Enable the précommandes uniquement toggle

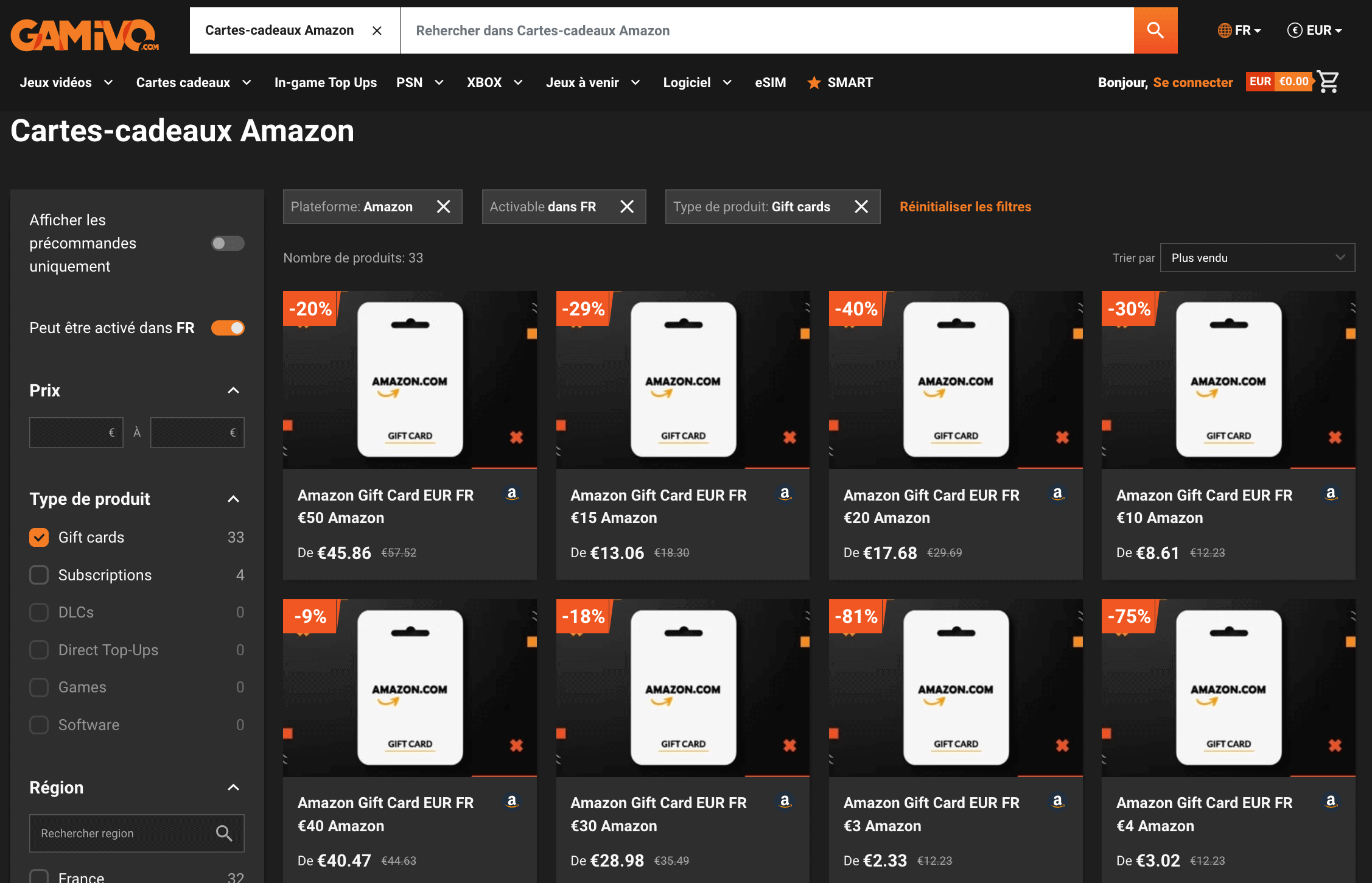pos(228,243)
